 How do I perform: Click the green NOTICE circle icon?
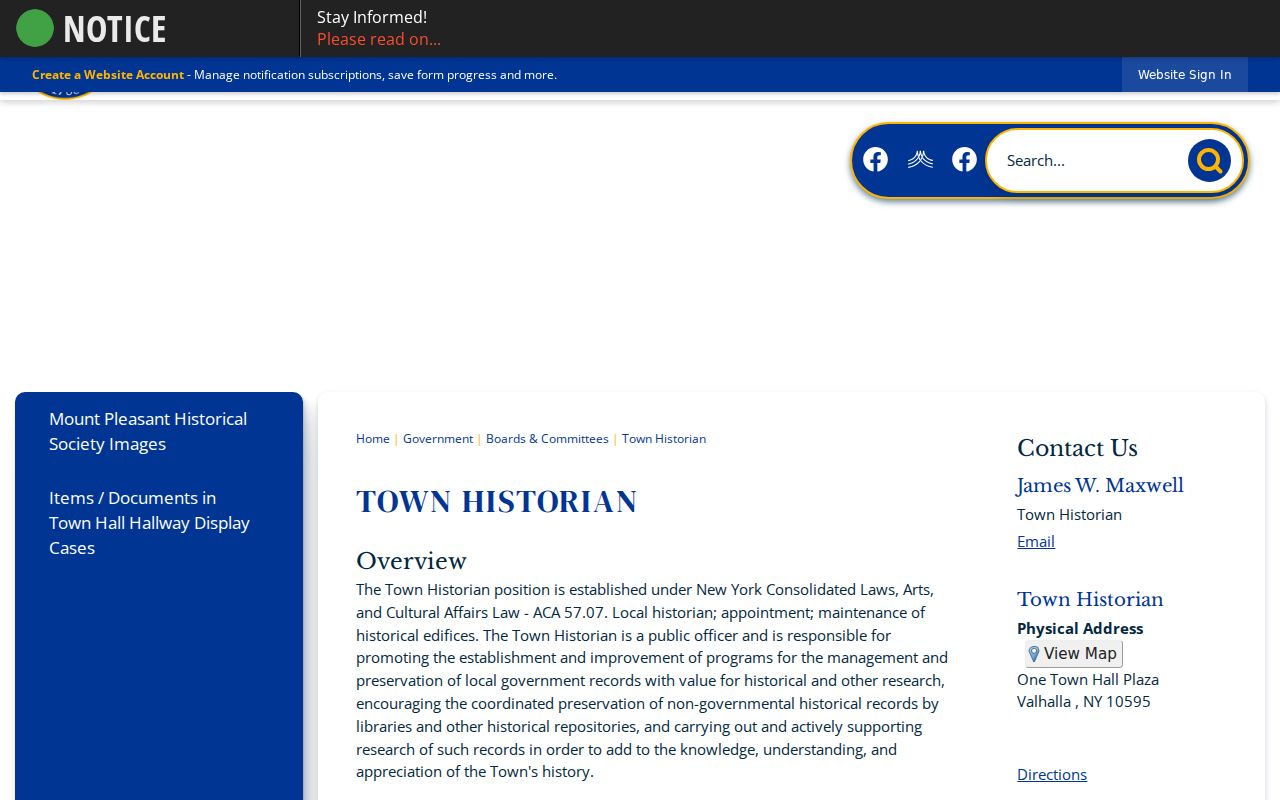[35, 28]
